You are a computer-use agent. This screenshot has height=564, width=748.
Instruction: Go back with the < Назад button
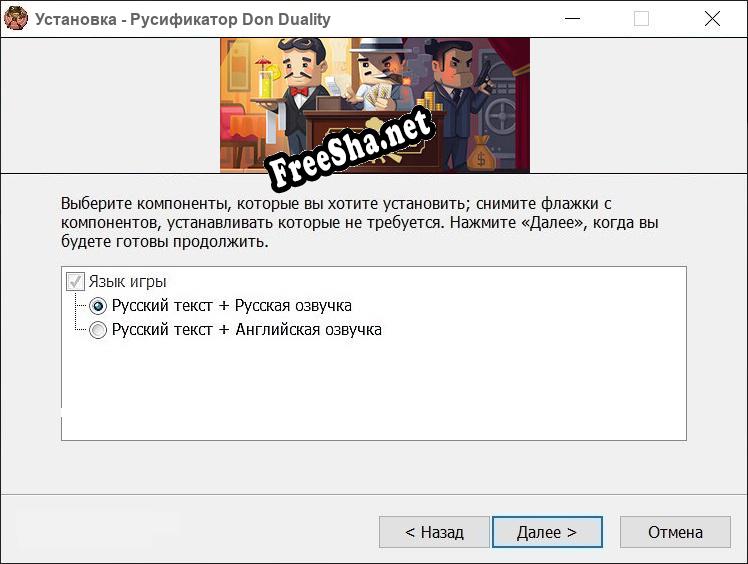coord(434,532)
